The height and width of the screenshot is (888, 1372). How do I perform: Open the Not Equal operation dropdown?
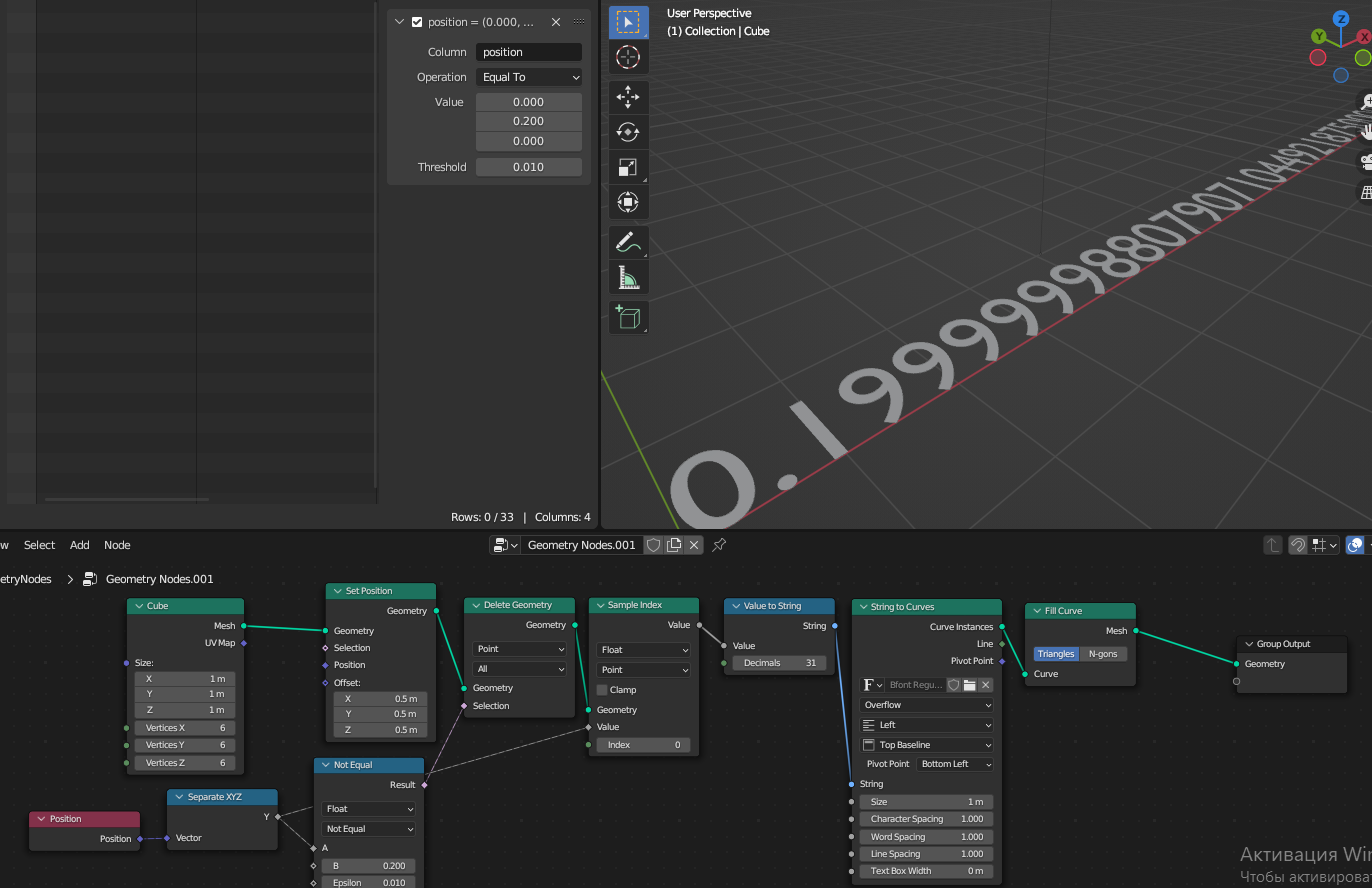coord(369,829)
